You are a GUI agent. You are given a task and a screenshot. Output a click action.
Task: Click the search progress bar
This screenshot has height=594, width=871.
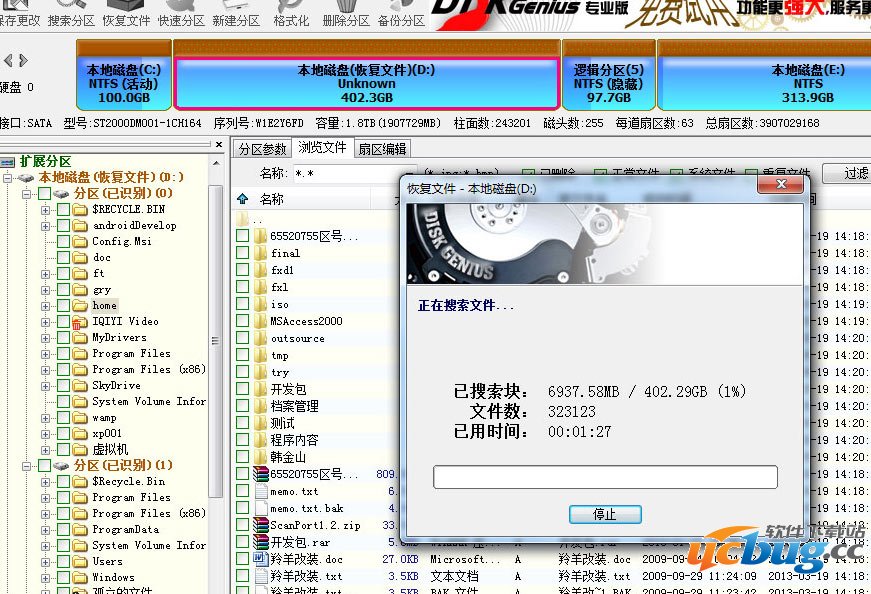point(604,475)
